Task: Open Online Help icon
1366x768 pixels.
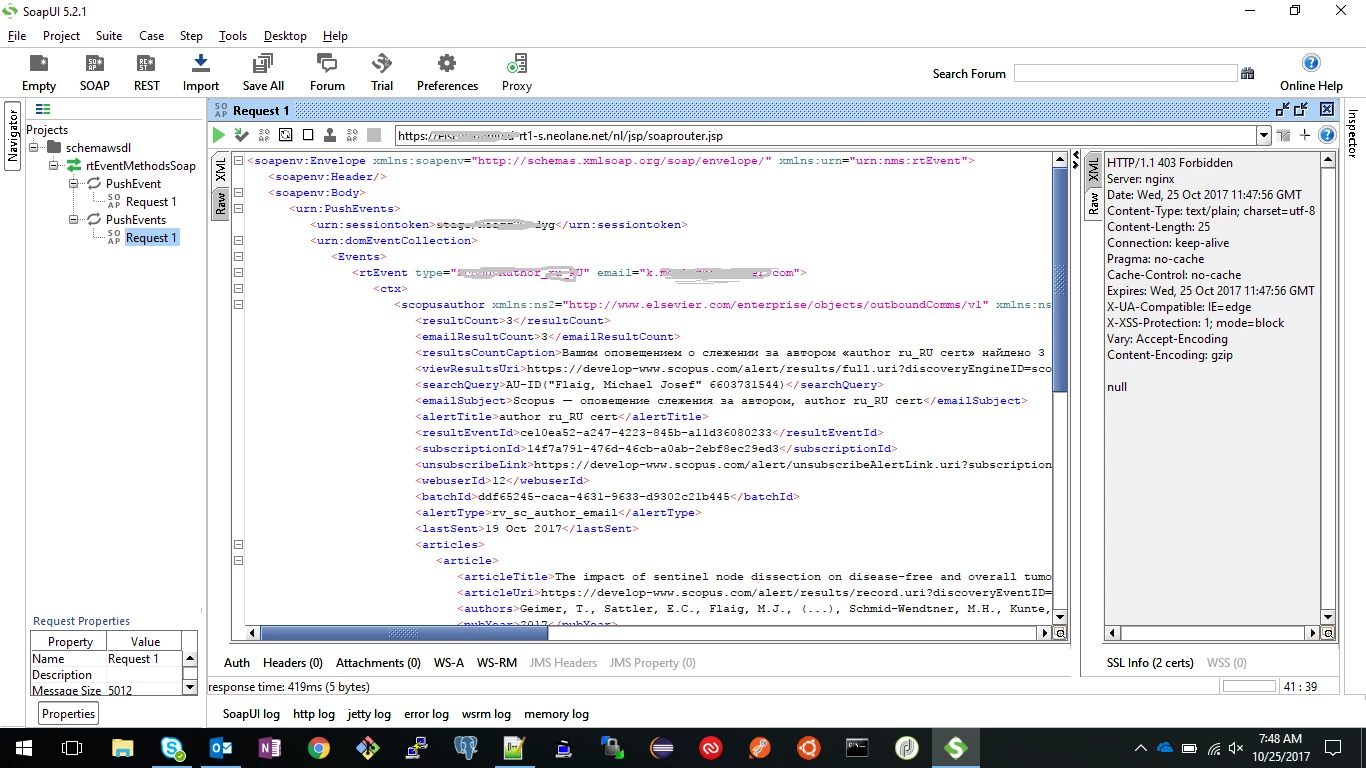Action: [1311, 63]
